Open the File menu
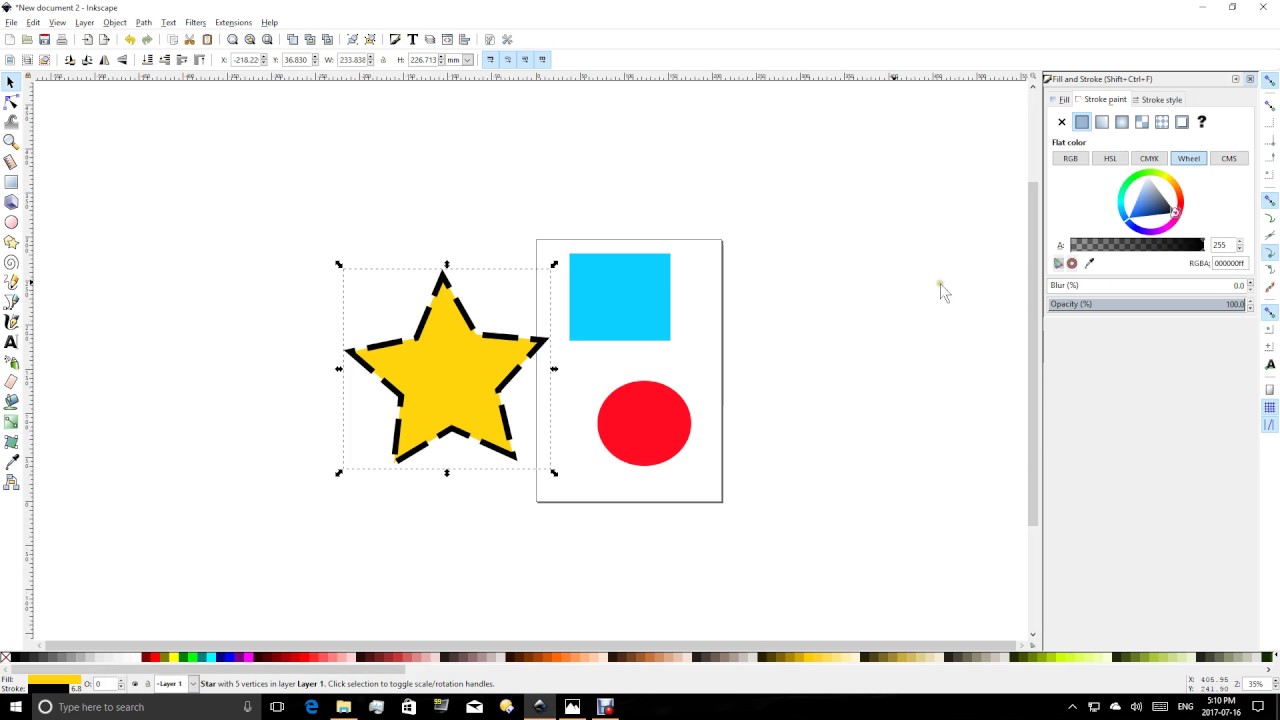The height and width of the screenshot is (720, 1280). coord(11,22)
